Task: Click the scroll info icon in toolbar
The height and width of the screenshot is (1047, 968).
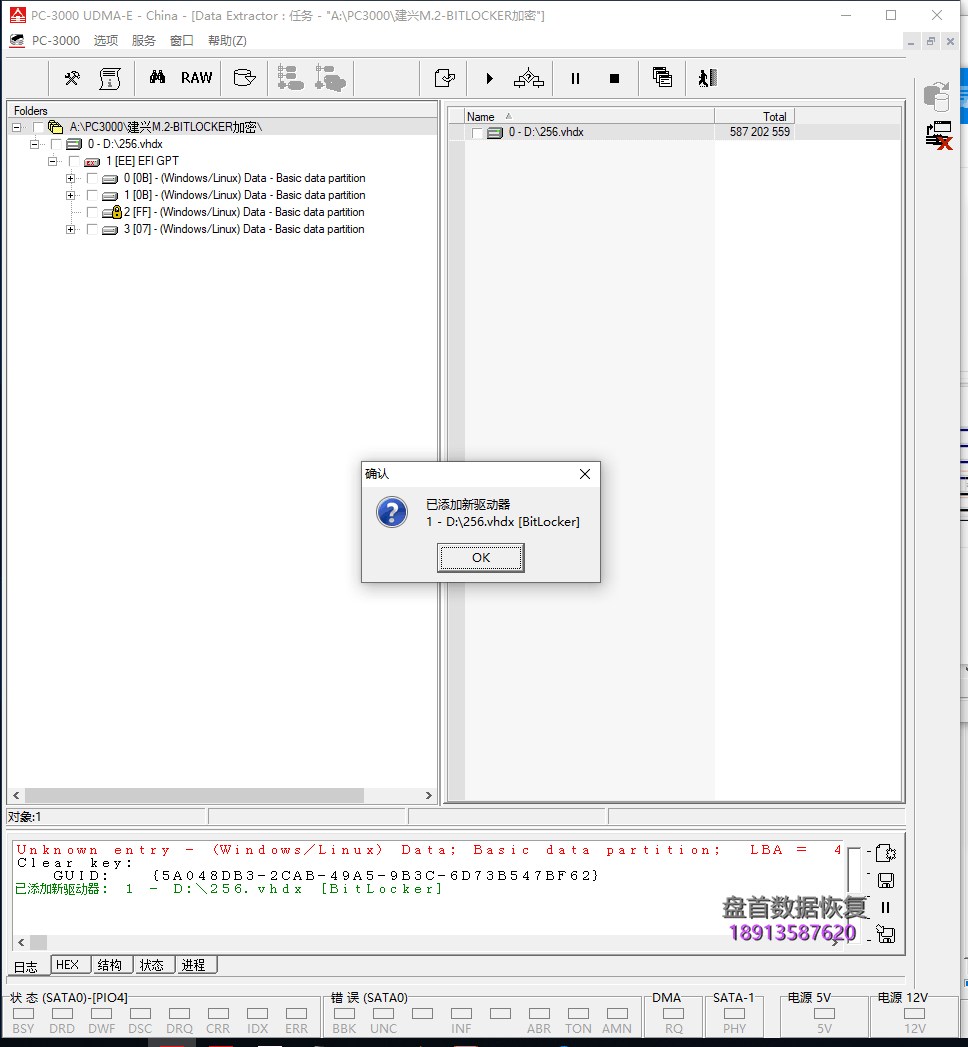Action: 110,78
